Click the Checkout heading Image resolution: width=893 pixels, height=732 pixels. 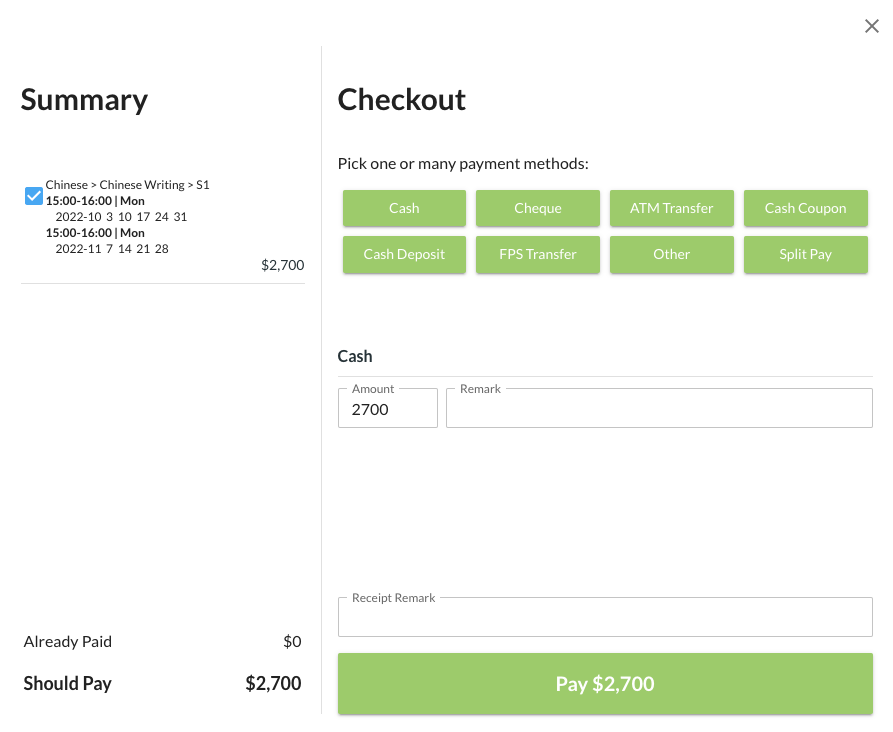pos(402,100)
